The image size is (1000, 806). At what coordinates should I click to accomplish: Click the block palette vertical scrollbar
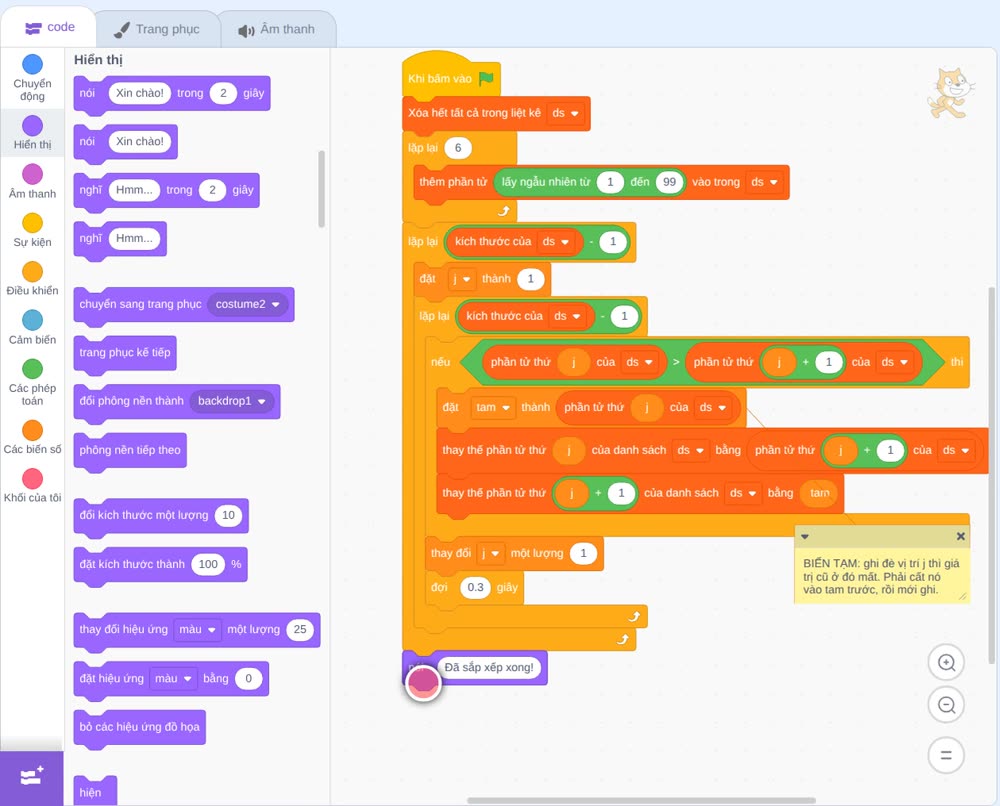pyautogui.click(x=321, y=189)
